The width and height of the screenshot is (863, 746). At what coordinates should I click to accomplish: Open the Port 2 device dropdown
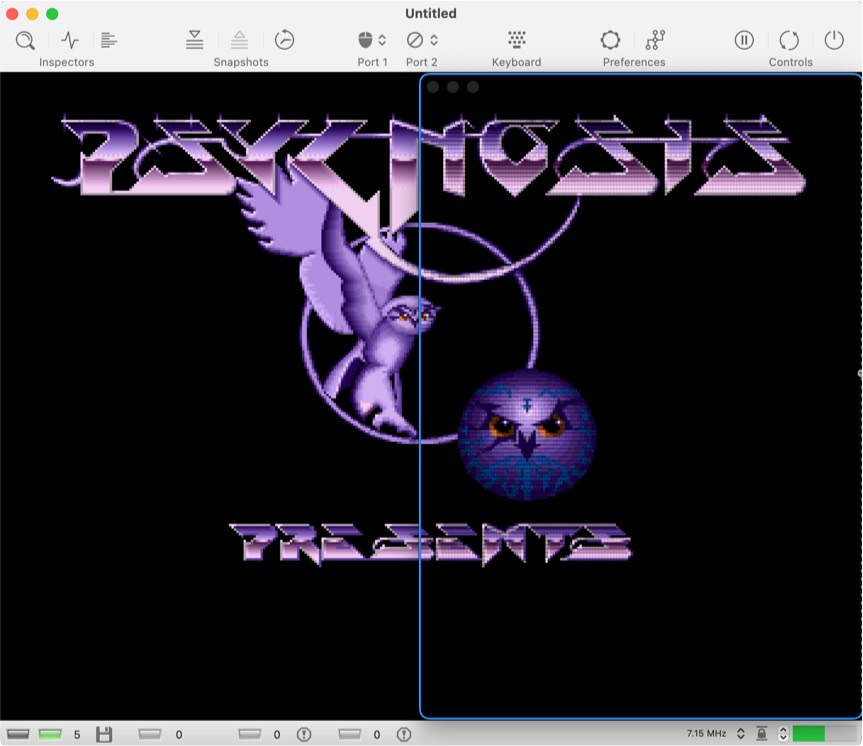[x=422, y=40]
